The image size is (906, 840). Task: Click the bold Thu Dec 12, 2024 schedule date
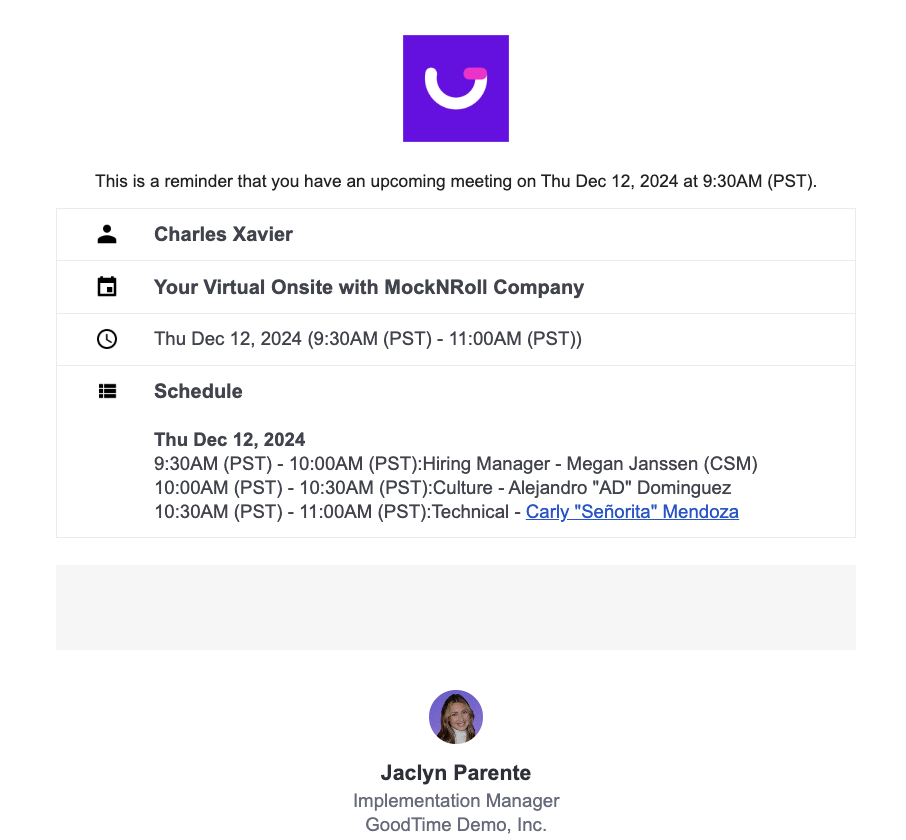click(229, 439)
